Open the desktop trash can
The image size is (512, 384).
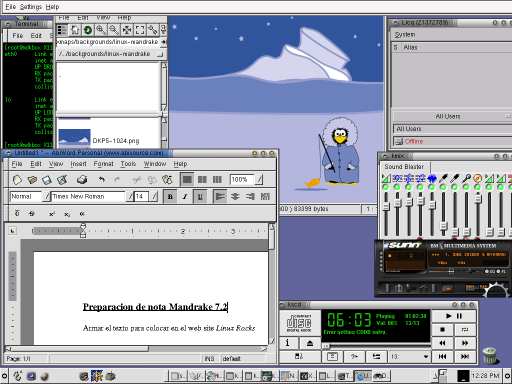pyautogui.click(x=490, y=355)
